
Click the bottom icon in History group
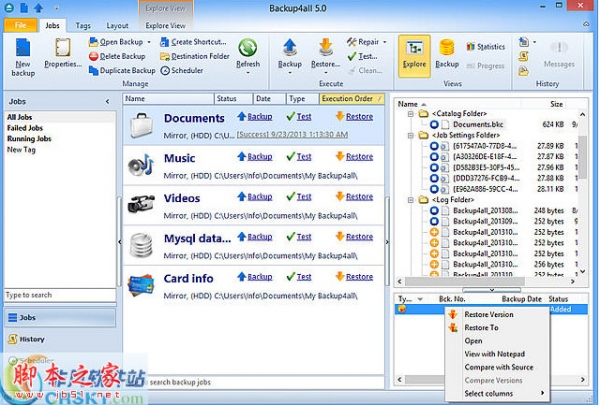point(523,71)
